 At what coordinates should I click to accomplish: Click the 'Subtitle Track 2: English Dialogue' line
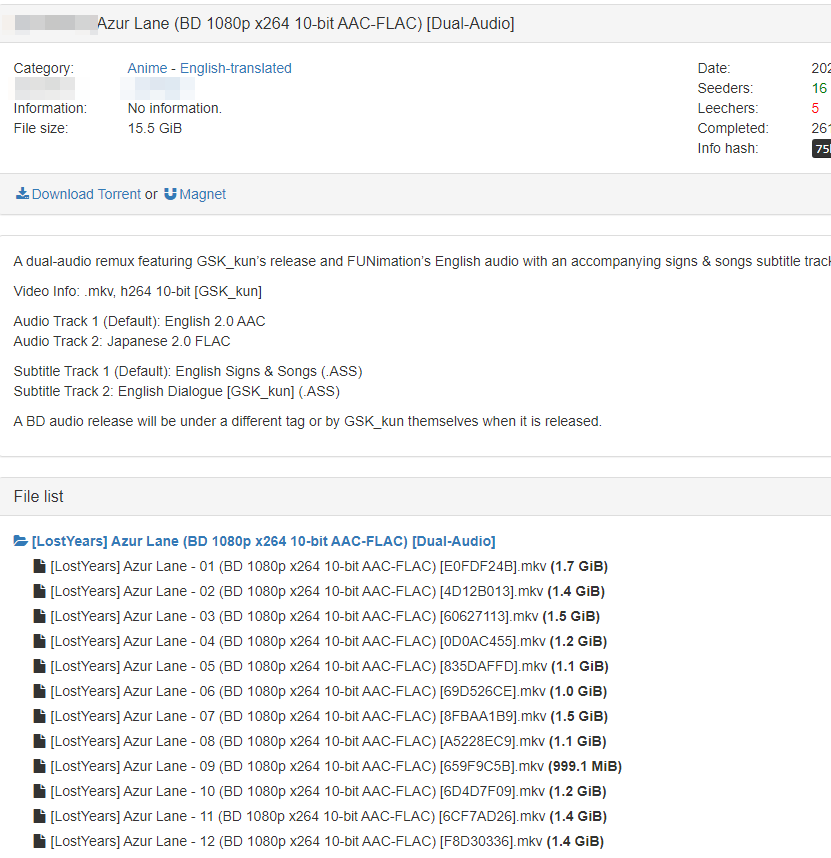pos(177,392)
